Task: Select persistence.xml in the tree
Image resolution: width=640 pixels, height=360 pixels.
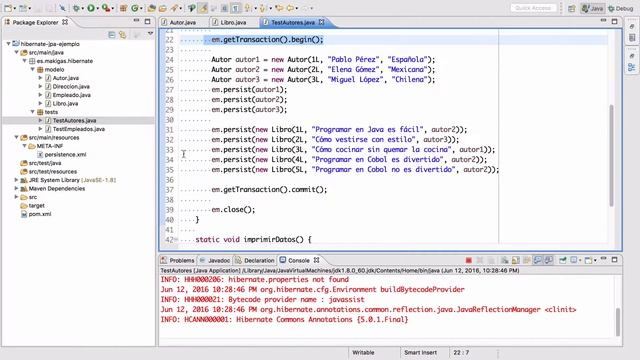Action: click(65, 154)
